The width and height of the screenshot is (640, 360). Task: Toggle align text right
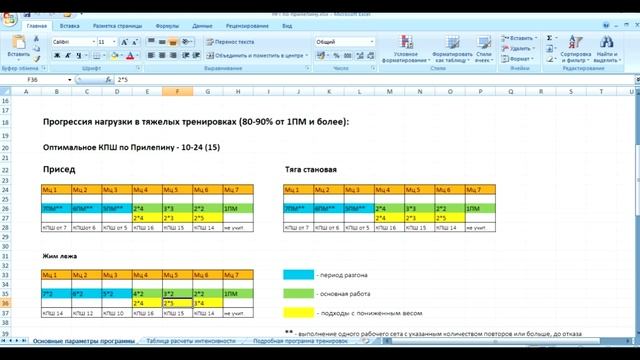(x=173, y=56)
